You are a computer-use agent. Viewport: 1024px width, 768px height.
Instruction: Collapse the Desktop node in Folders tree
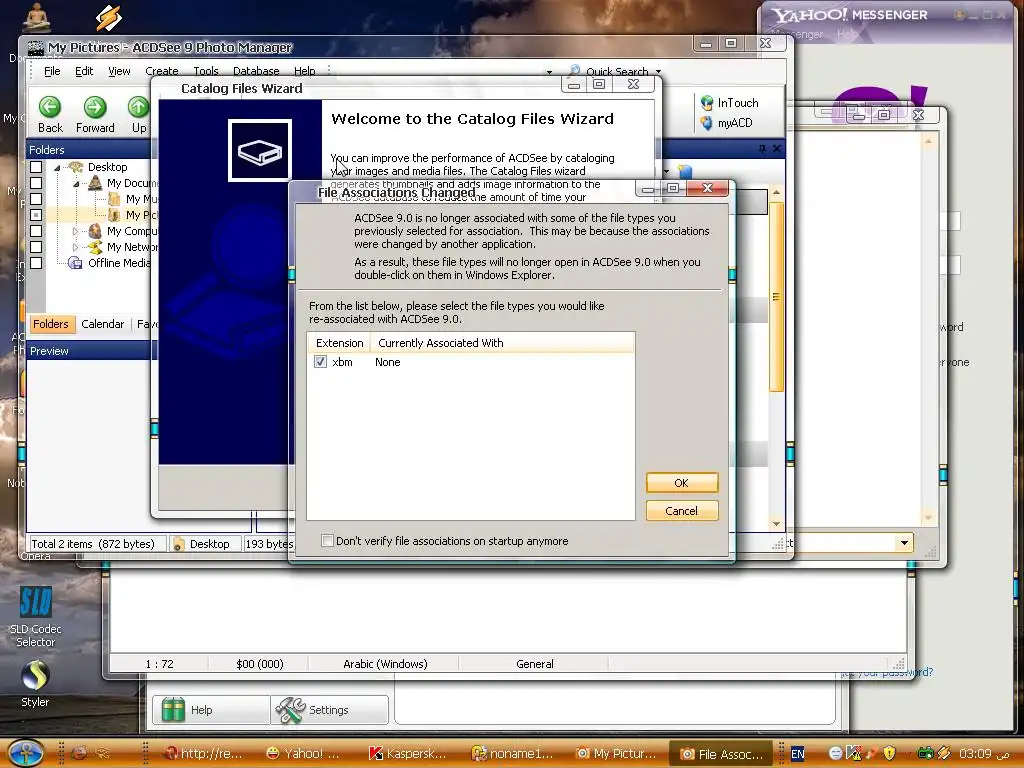[57, 168]
